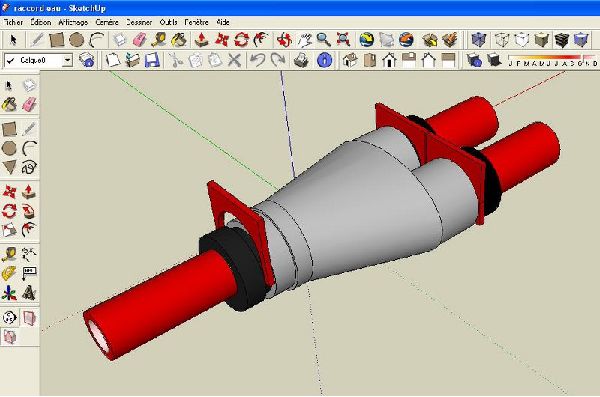Toggle Google Earth terrain display

[386, 40]
